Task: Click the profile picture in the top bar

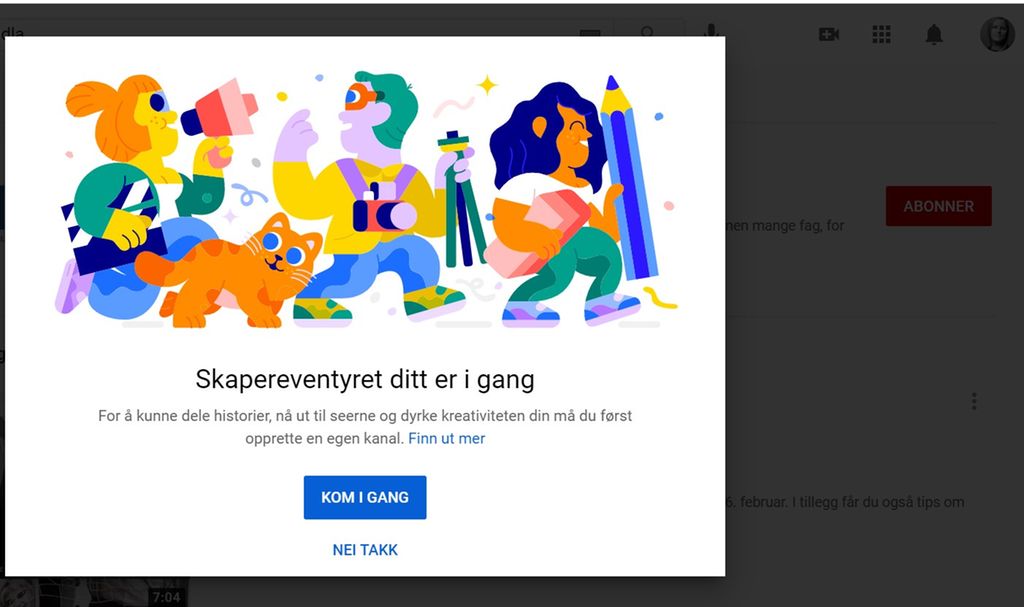Action: [x=996, y=33]
